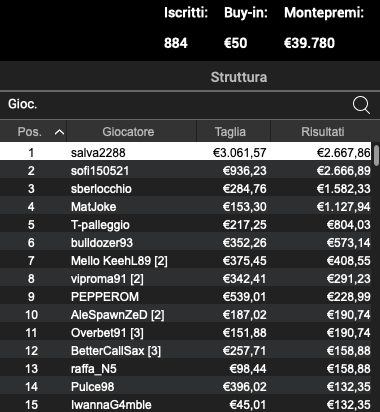Viewport: 380px width, 412px height.
Task: Open the Struttura tab
Action: point(239,77)
